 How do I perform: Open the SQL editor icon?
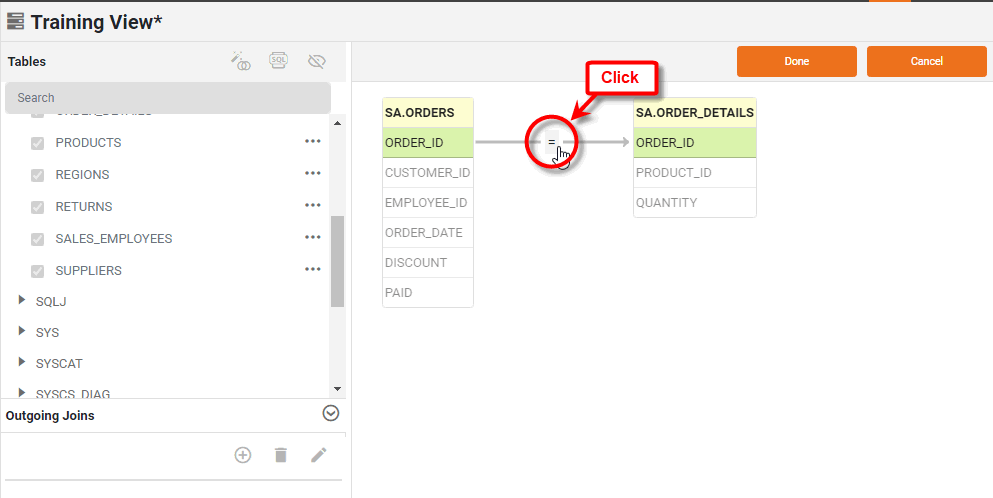[x=279, y=62]
